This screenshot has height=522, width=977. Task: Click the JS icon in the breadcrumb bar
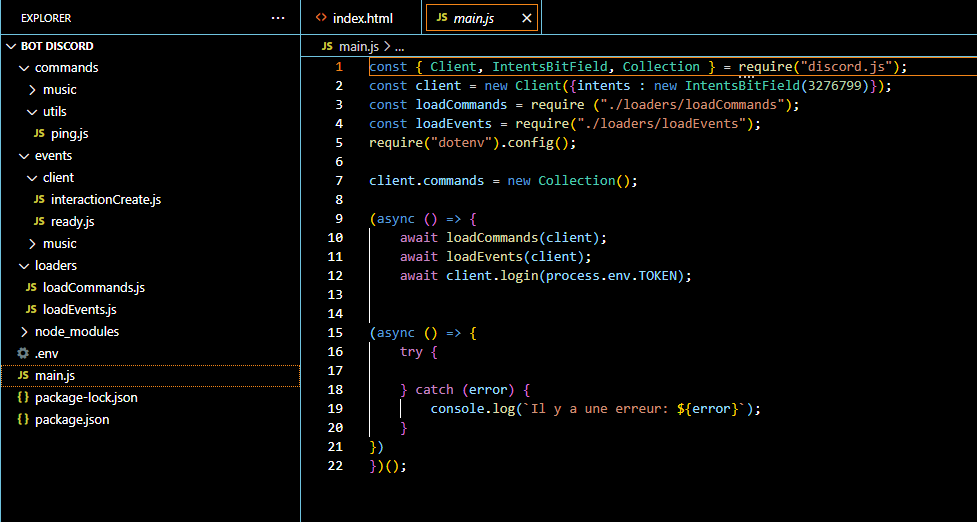327,47
